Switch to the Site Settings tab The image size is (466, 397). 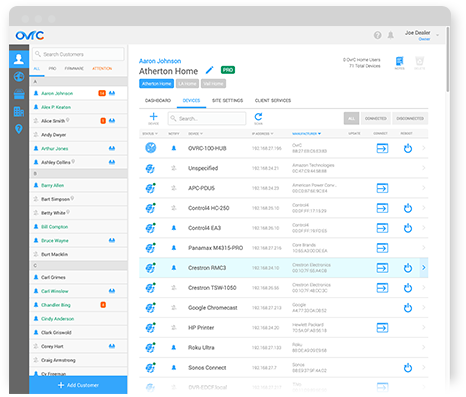point(227,100)
